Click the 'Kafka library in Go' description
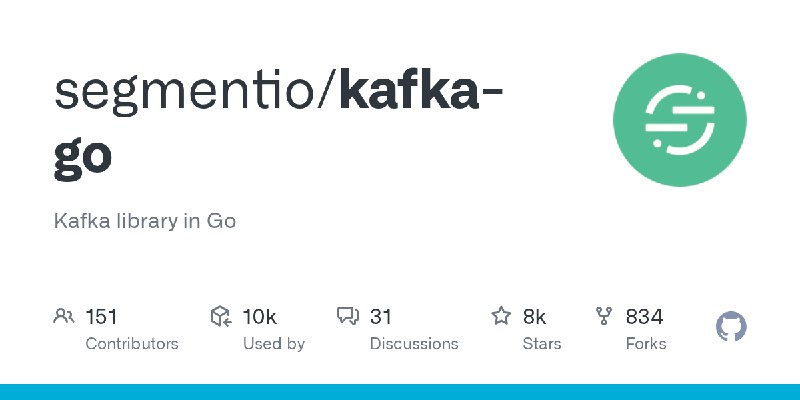Screen dimensions: 800x400 145,221
